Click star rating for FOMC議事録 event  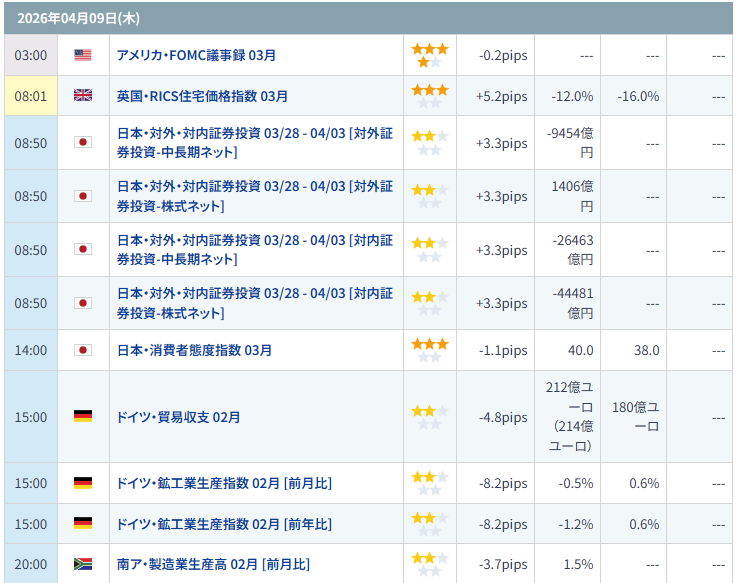click(x=430, y=55)
